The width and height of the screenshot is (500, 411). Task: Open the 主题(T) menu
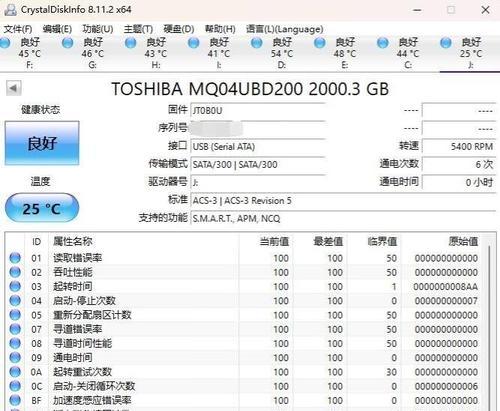[138, 29]
